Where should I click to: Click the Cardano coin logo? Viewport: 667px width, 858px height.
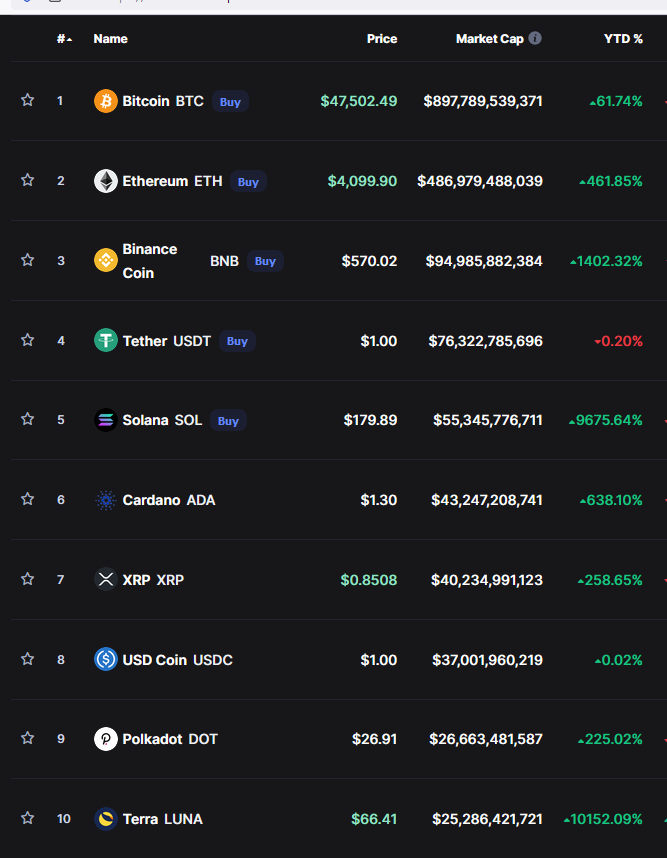coord(106,500)
